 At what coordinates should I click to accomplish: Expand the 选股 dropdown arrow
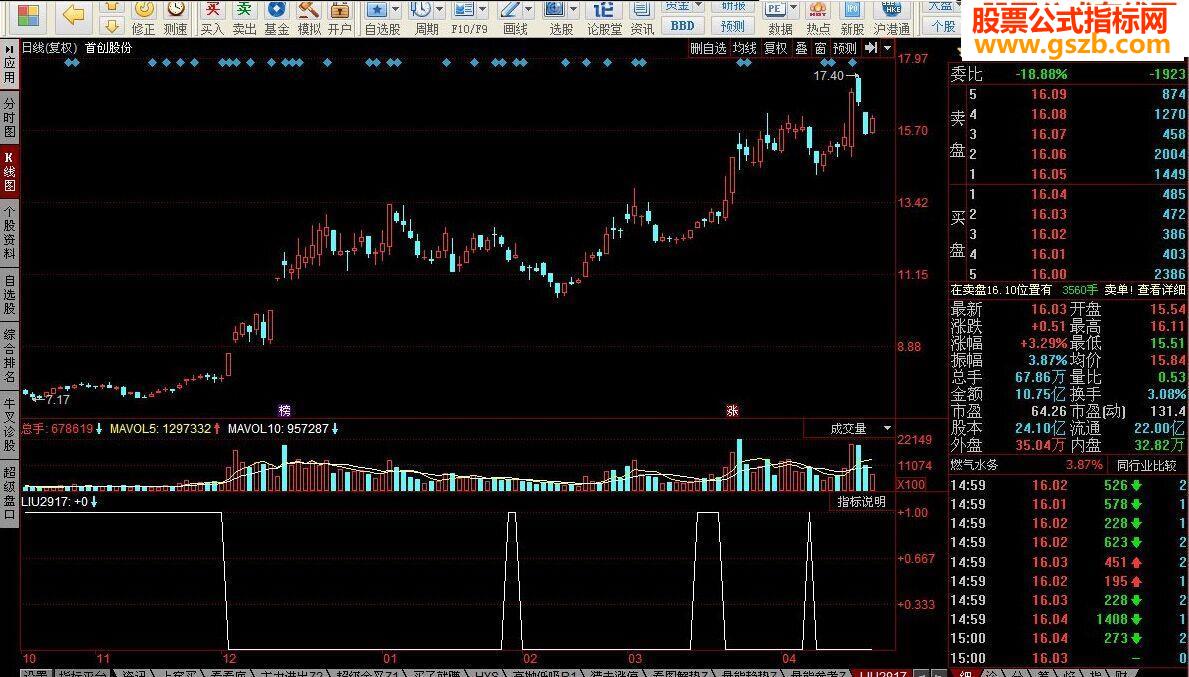(x=574, y=10)
